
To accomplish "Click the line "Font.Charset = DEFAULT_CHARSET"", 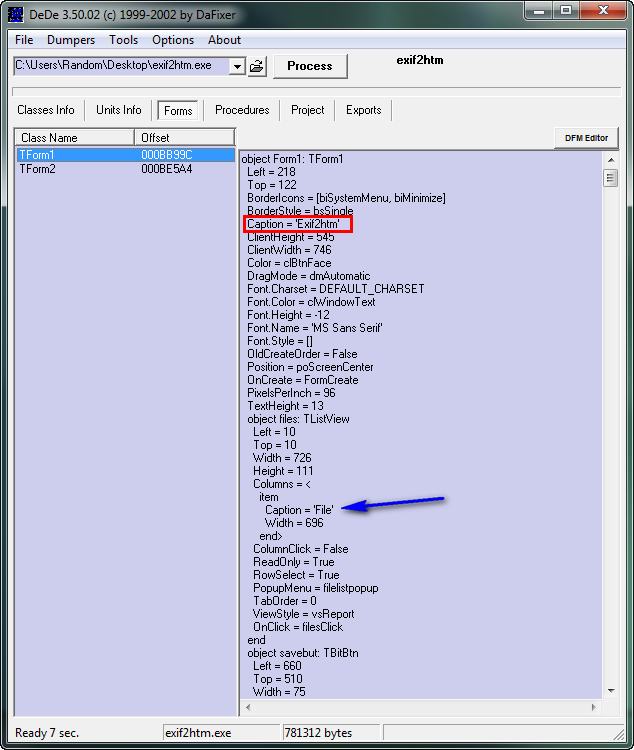I will (x=335, y=289).
